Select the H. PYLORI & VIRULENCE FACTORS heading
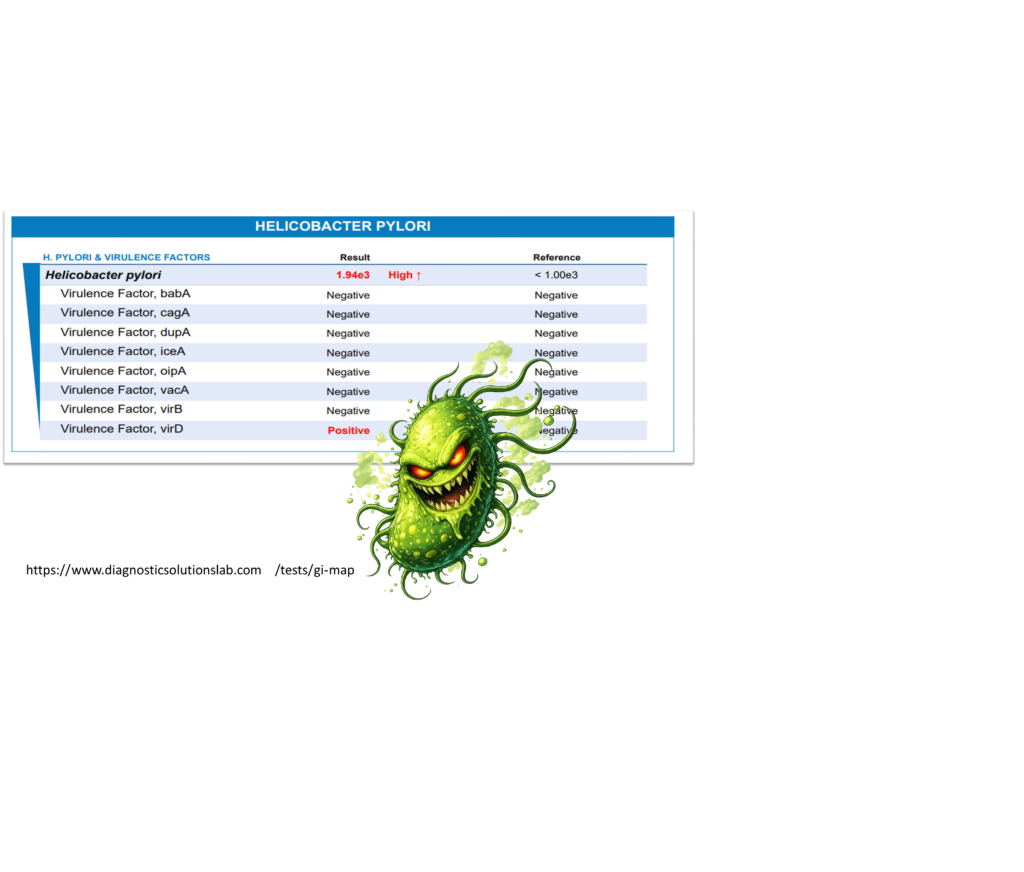This screenshot has width=1024, height=872. pos(126,257)
